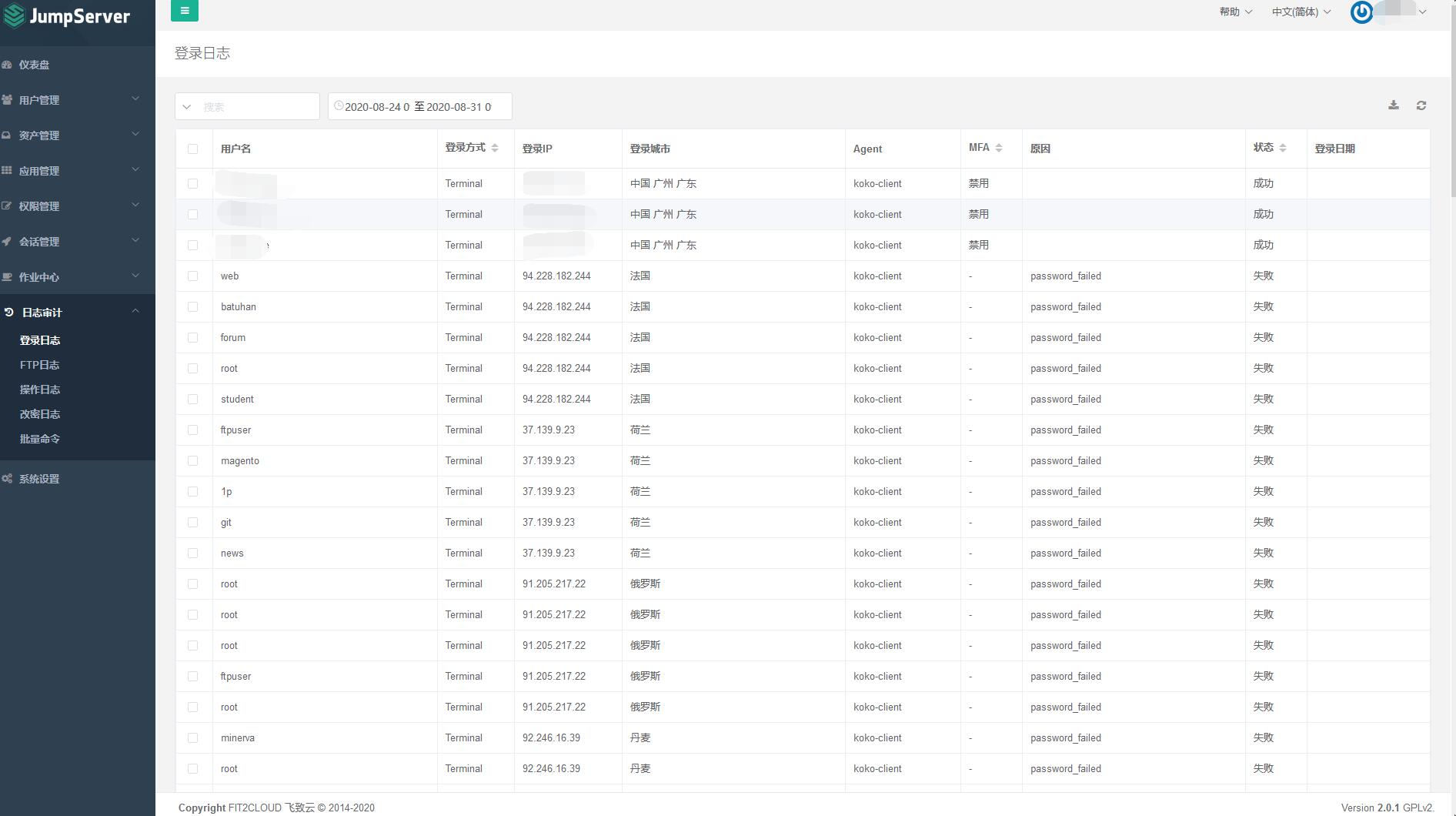Screen dimensions: 1456x816
Task: Click the page vertical scrollbar
Action: point(1452,100)
